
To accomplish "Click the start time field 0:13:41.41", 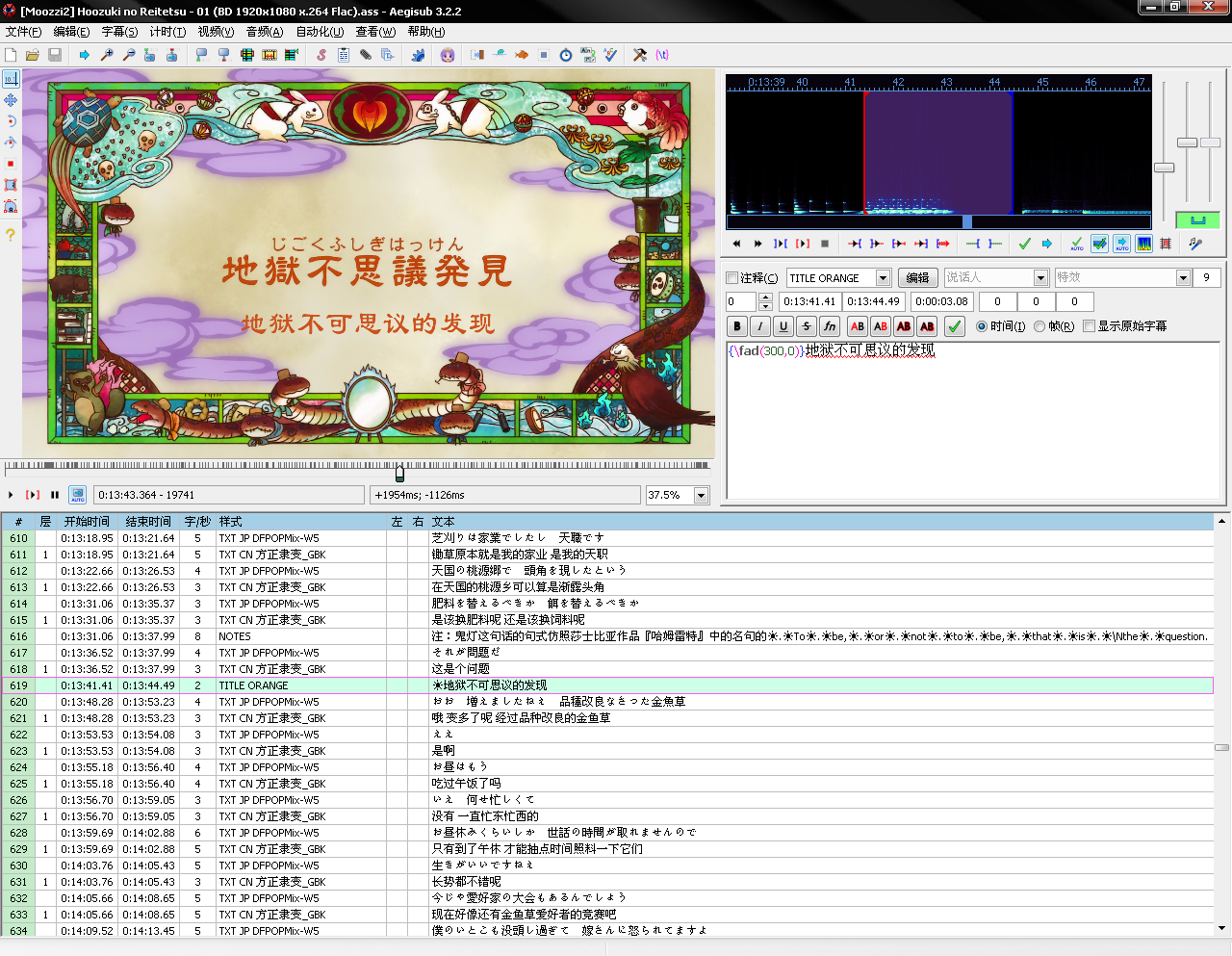I will click(809, 301).
